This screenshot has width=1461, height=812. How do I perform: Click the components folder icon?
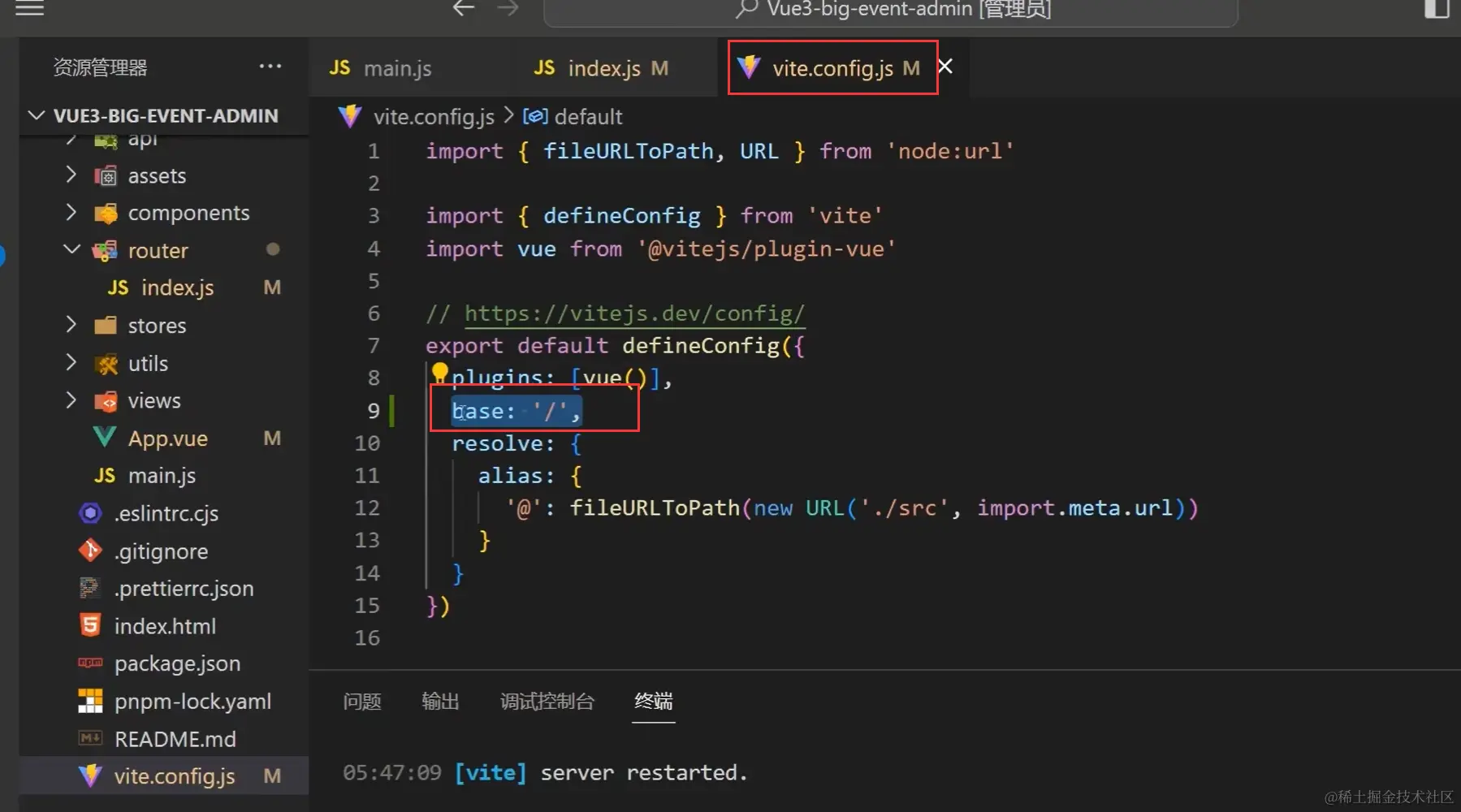click(106, 213)
